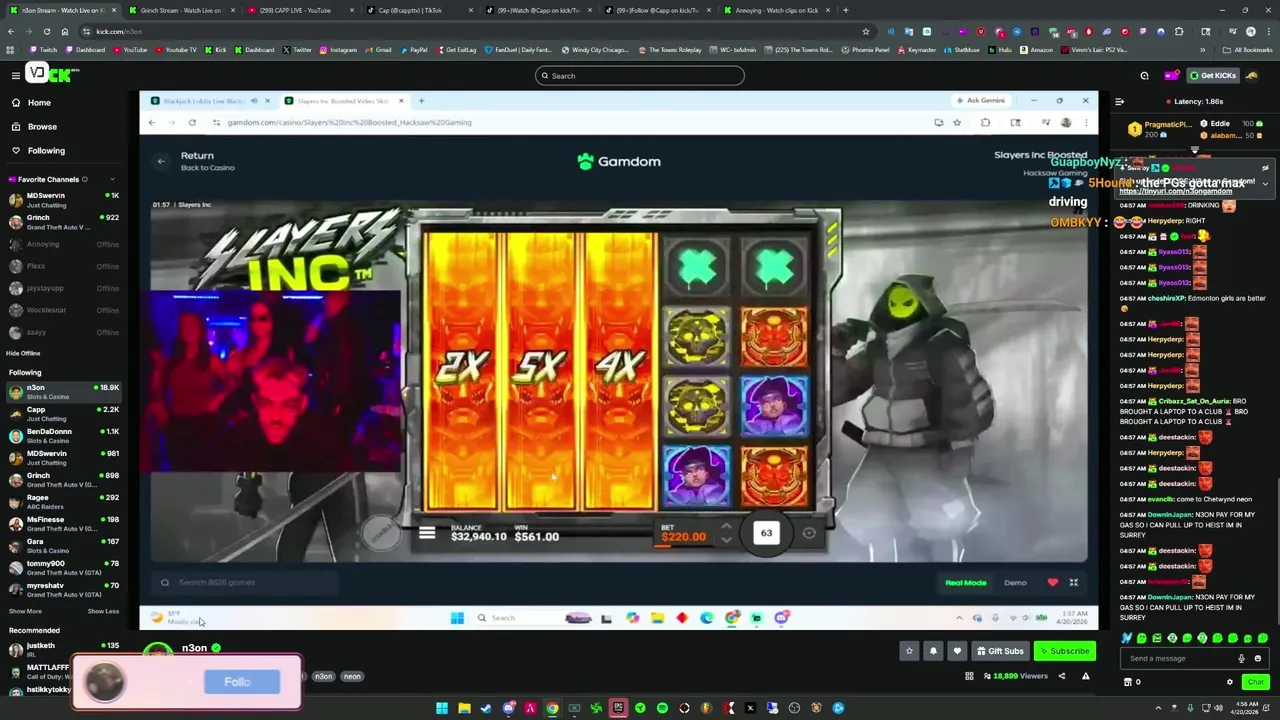This screenshot has width=1280, height=720.
Task: Open the All Bookmarks folder
Action: click(1249, 50)
